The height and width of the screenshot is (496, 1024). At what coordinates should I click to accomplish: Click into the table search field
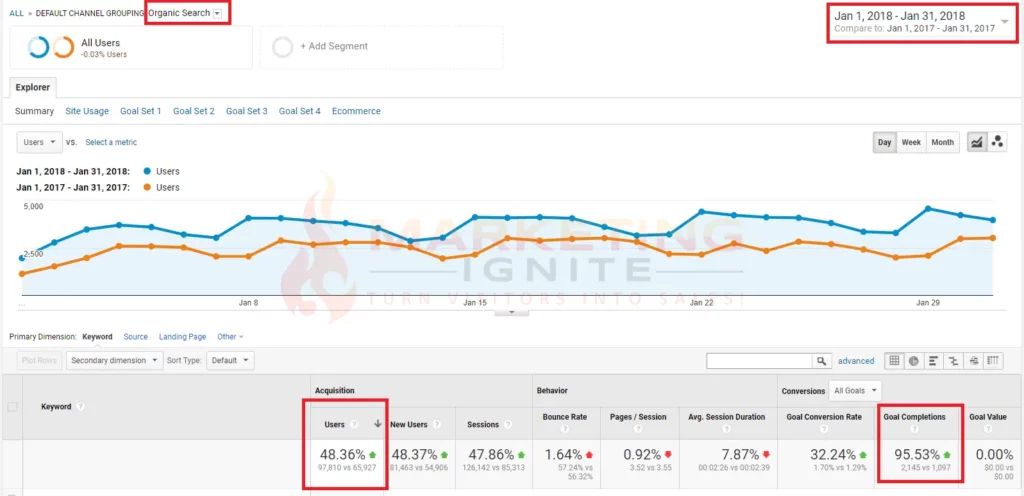tap(759, 360)
